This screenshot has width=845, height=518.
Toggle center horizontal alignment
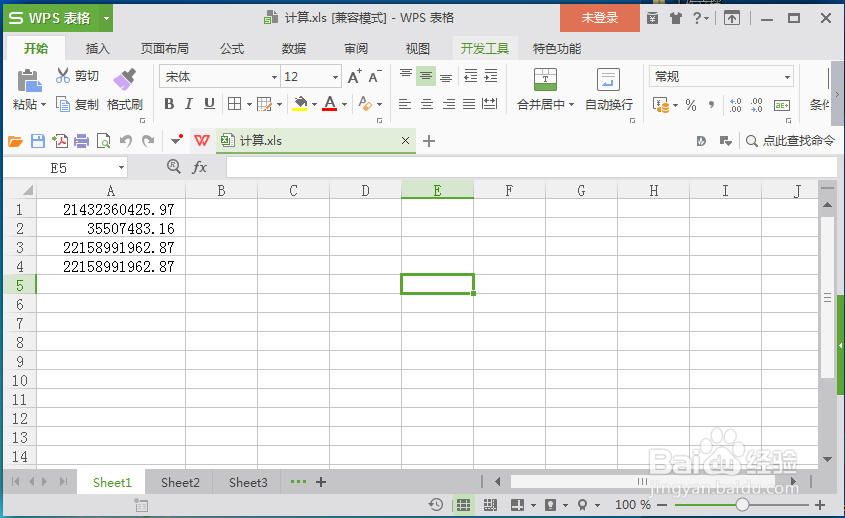click(427, 104)
